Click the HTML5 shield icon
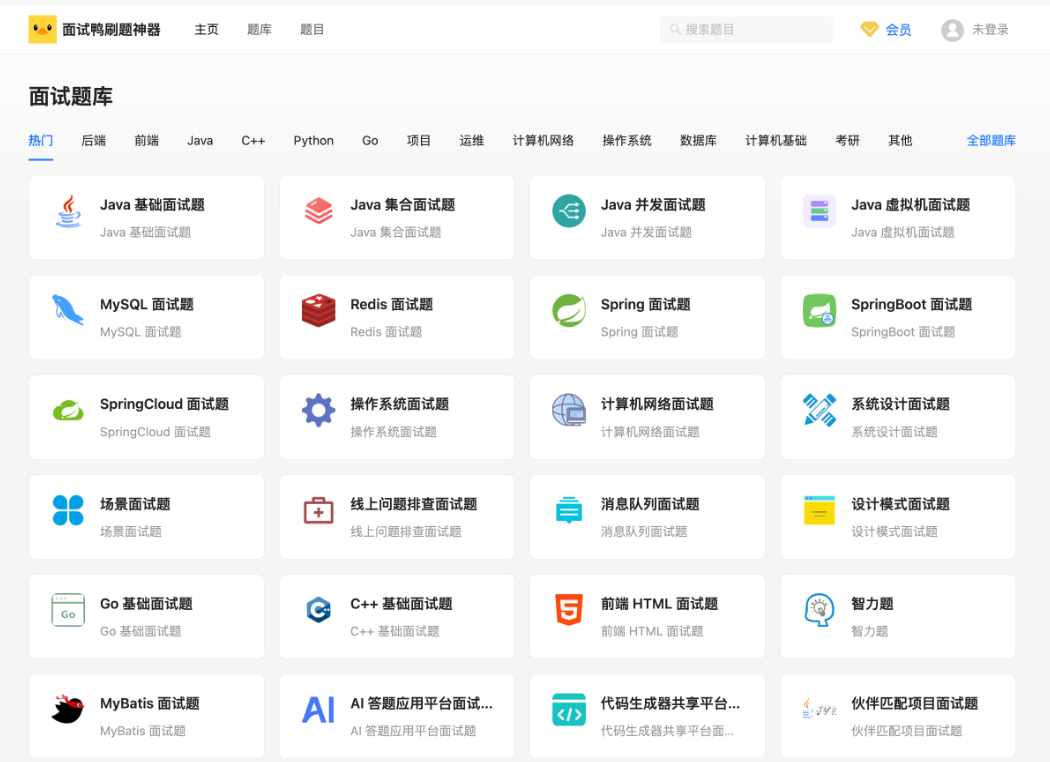 569,610
